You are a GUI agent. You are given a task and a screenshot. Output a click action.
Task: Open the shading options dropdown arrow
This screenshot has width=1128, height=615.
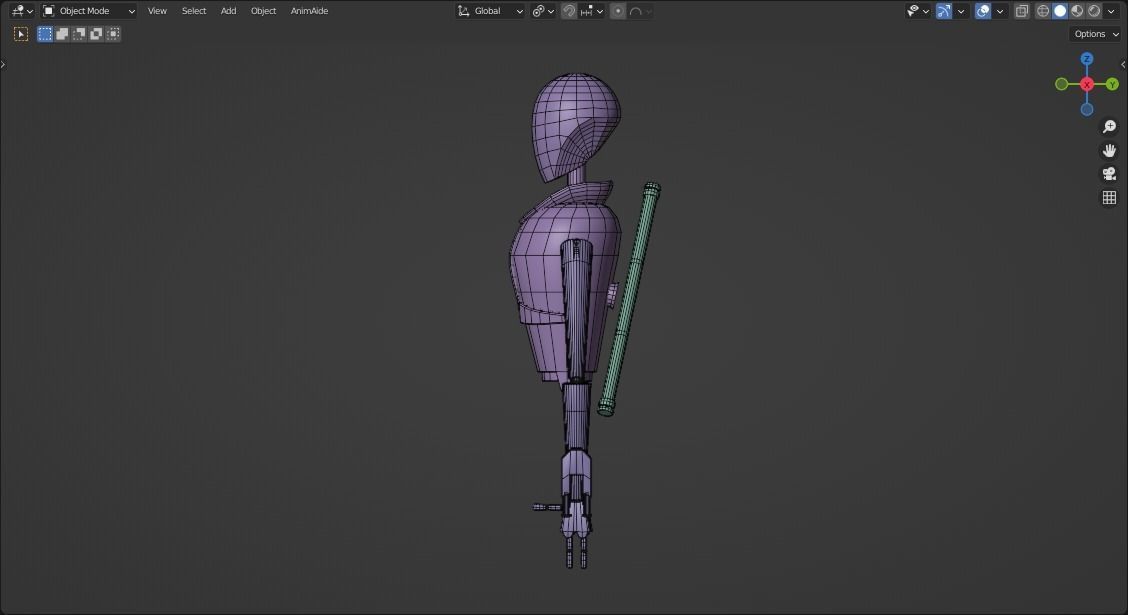pos(1111,11)
